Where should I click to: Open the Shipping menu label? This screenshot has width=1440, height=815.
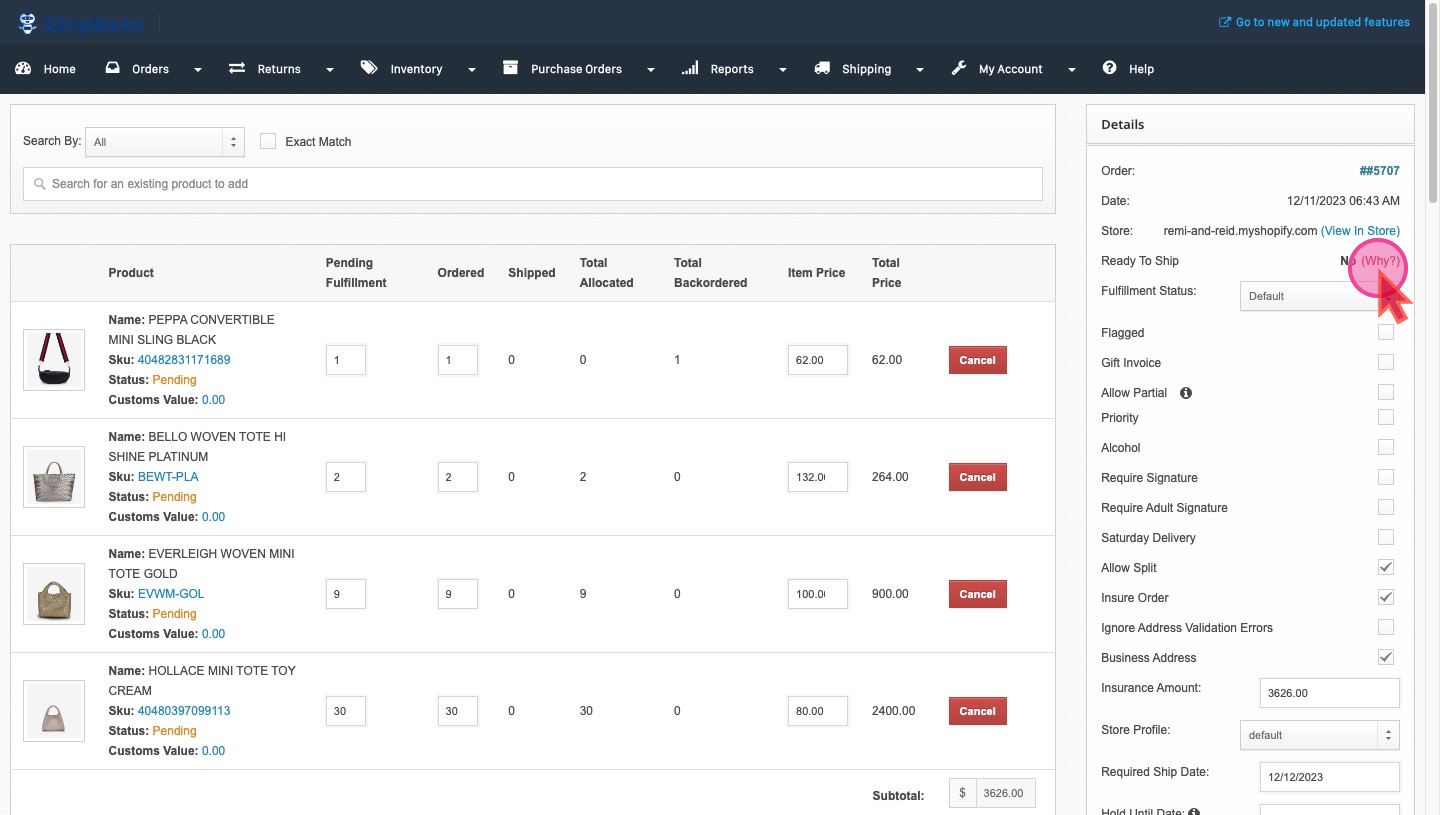(866, 69)
